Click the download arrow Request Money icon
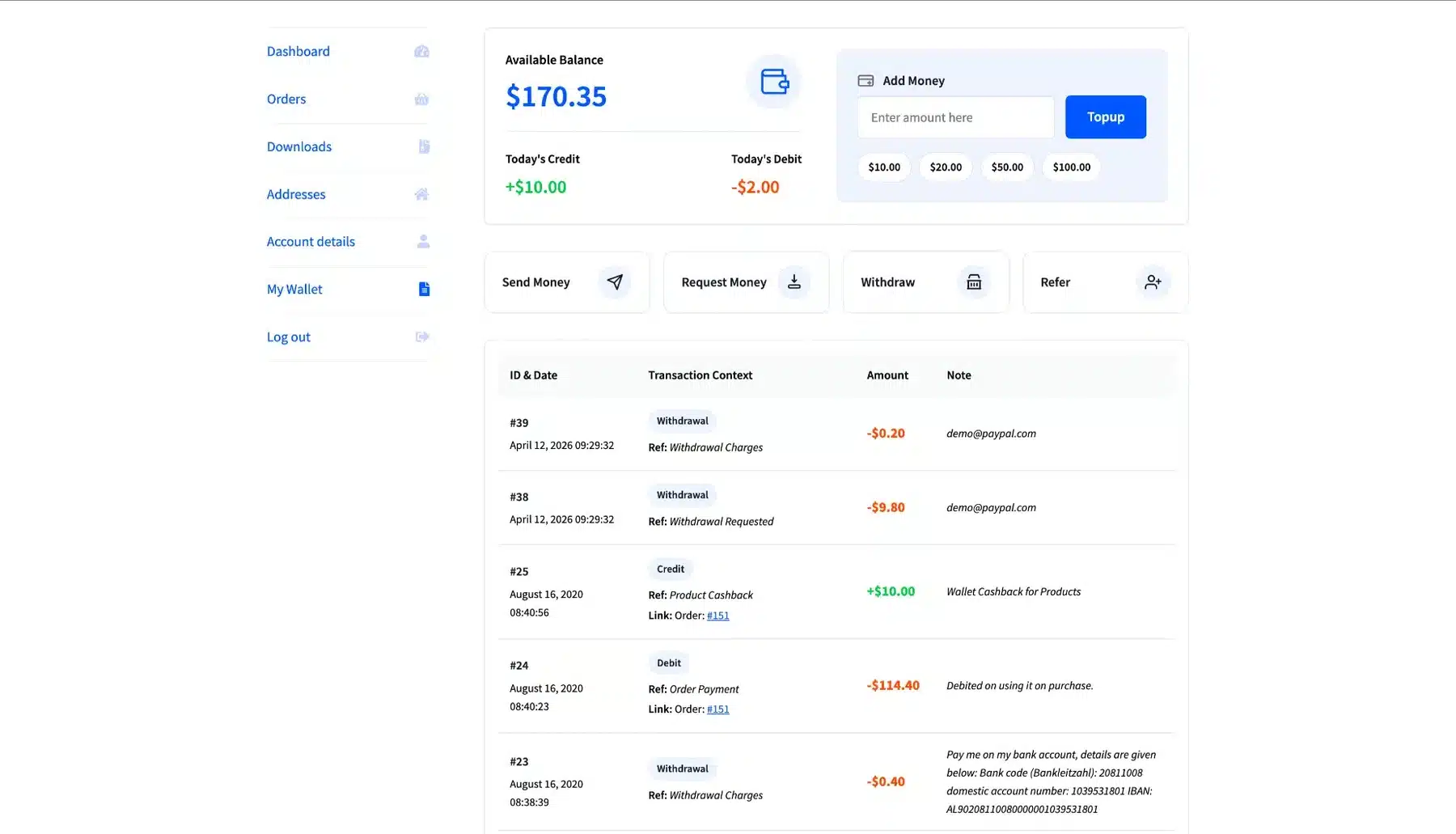Viewport: 1456px width, 834px height. point(794,282)
